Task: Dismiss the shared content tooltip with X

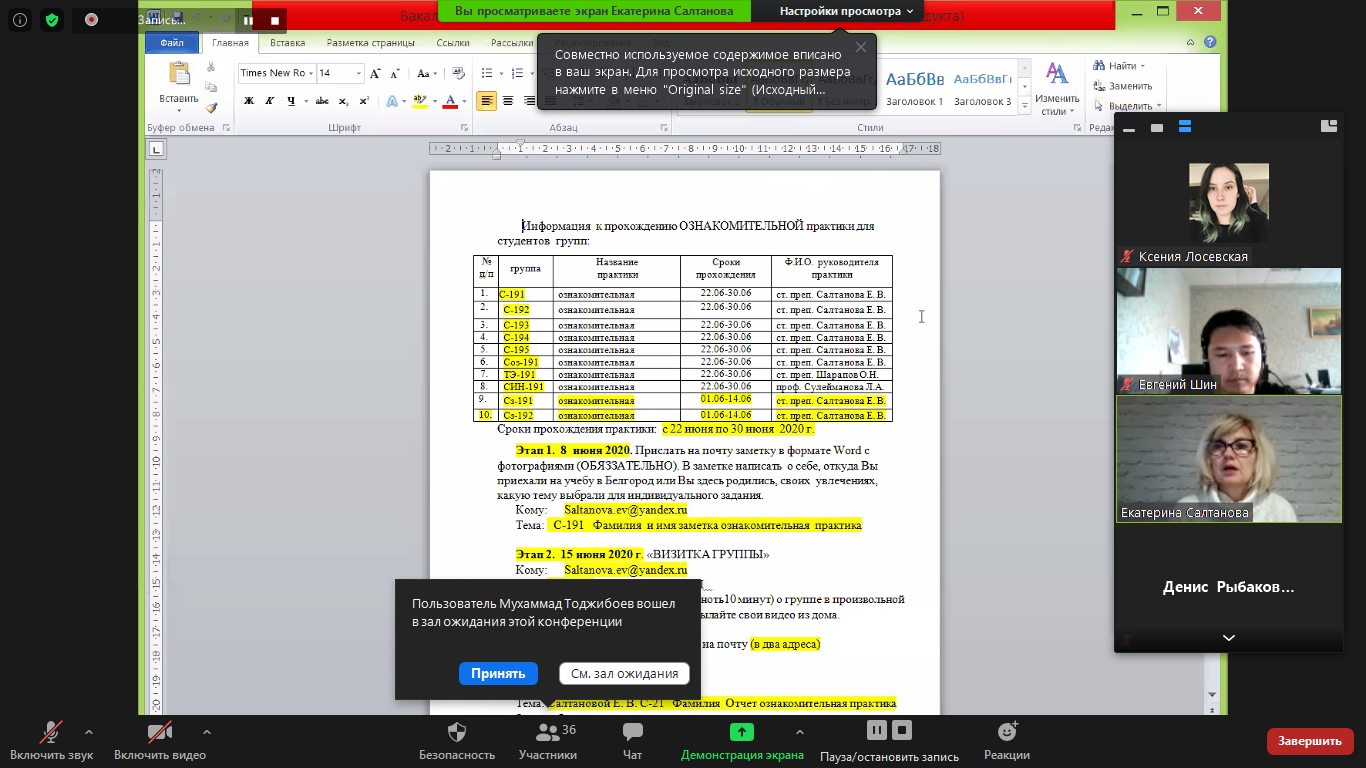Action: coord(861,47)
